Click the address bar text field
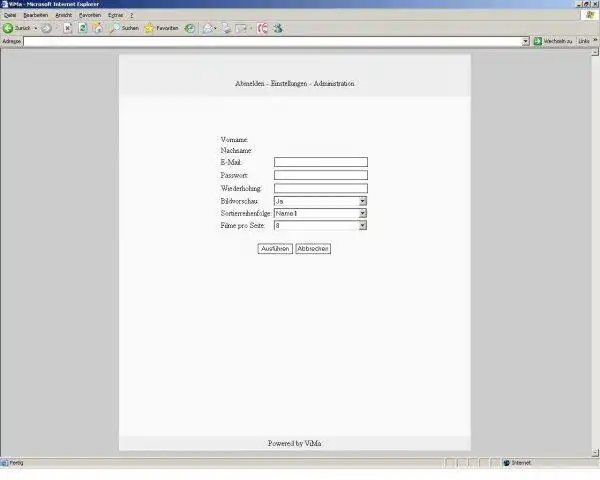The width and height of the screenshot is (600, 480). pyautogui.click(x=273, y=41)
